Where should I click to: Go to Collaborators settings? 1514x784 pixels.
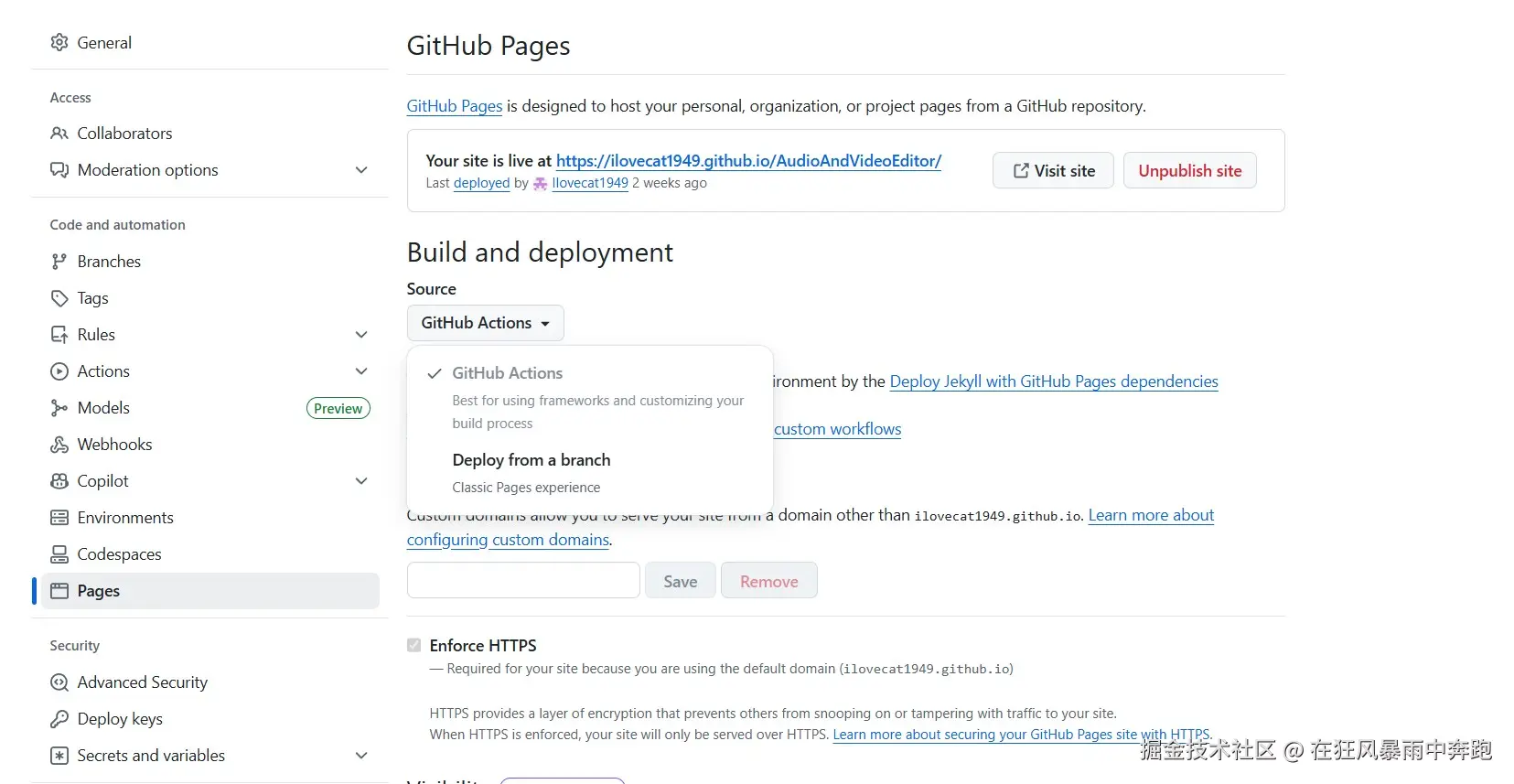(x=209, y=134)
